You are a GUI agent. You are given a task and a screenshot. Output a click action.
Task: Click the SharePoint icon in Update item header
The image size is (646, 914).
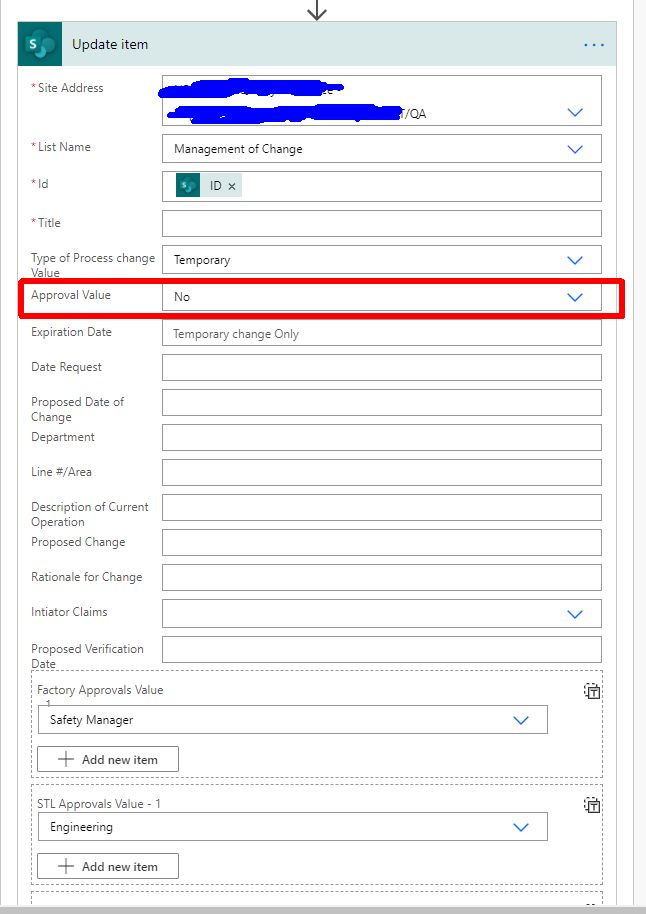coord(40,44)
